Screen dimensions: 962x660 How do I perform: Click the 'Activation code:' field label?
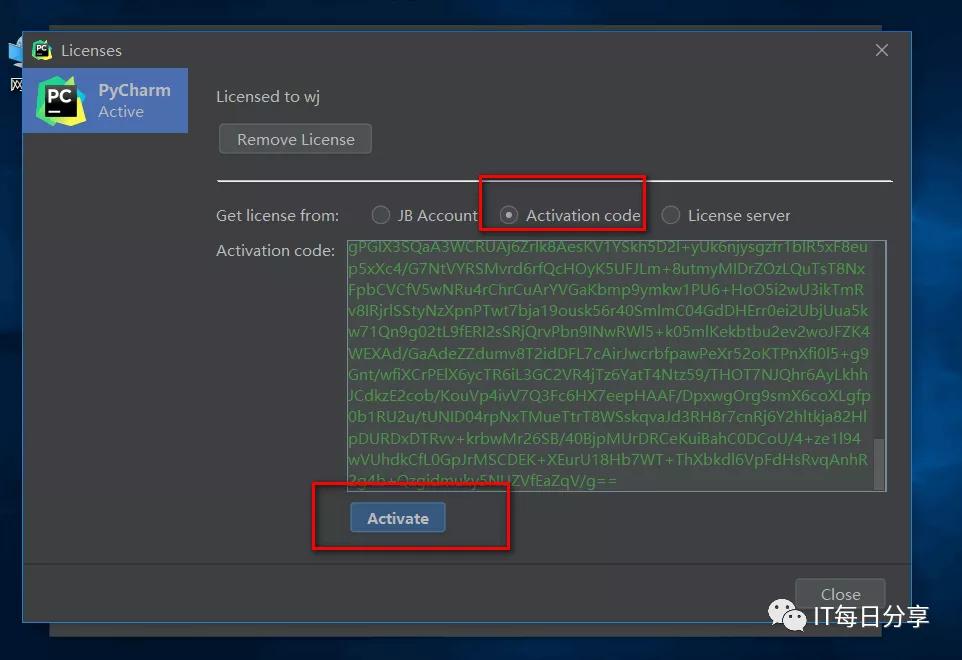click(275, 251)
